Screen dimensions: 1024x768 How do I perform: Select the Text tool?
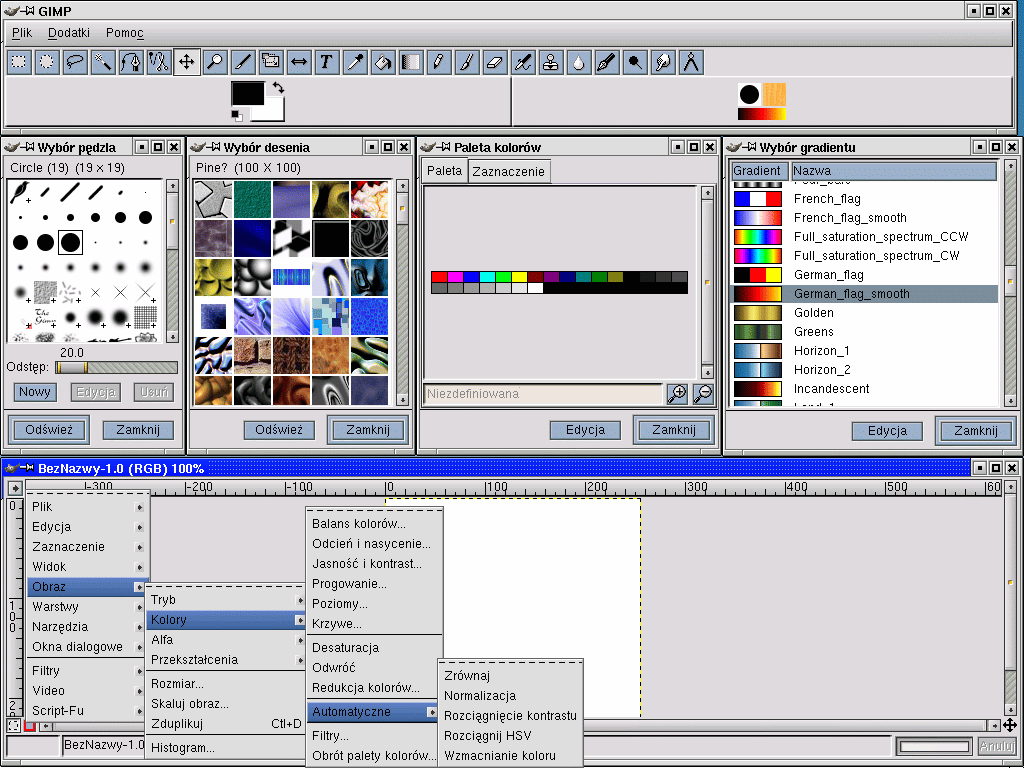pos(327,63)
